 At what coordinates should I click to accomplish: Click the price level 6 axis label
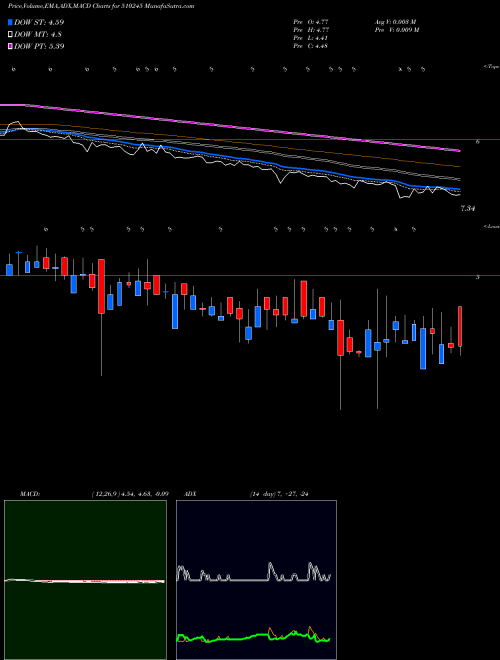point(477,142)
